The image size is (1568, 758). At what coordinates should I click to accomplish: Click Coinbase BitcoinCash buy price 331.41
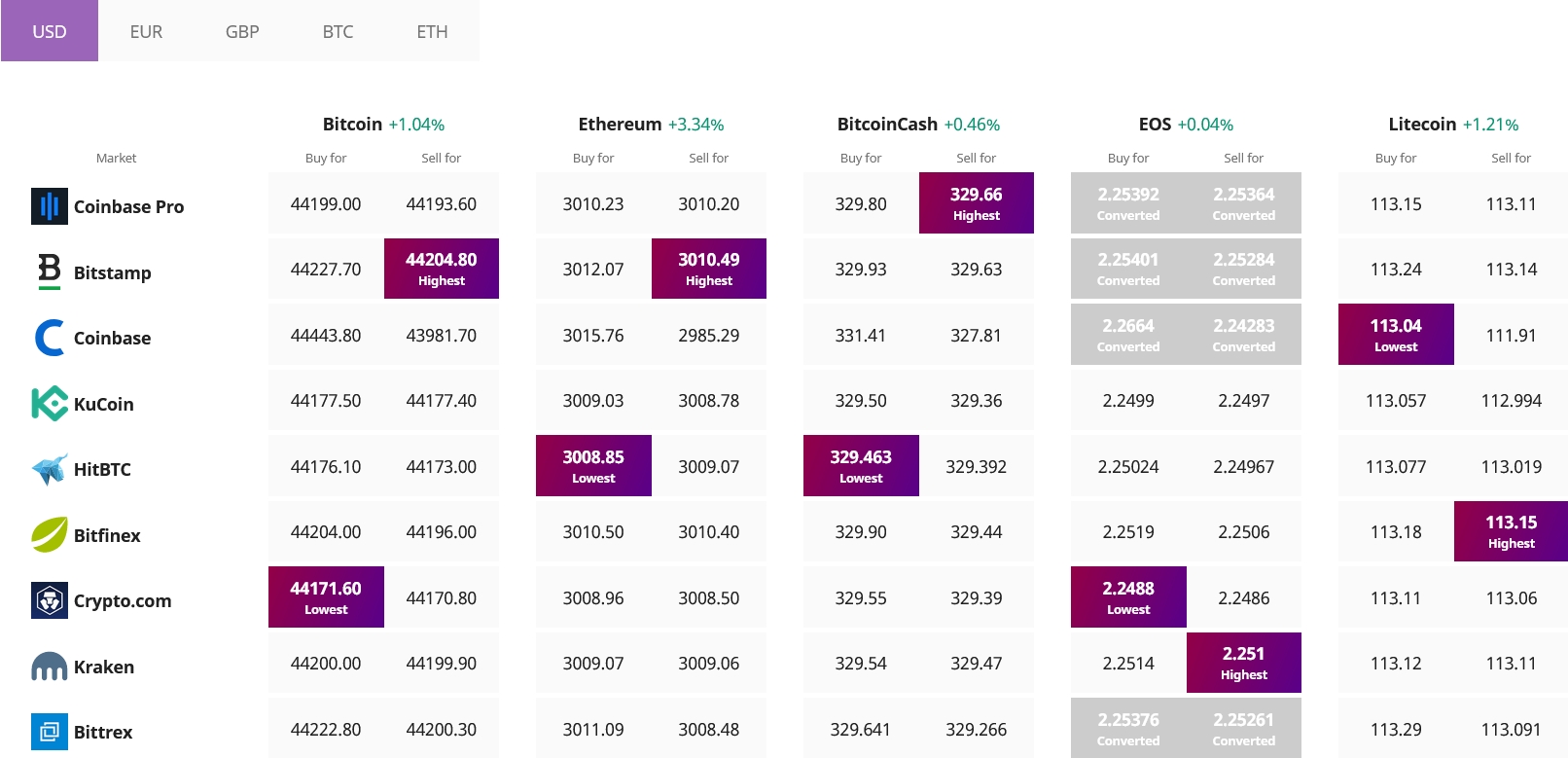pos(861,336)
